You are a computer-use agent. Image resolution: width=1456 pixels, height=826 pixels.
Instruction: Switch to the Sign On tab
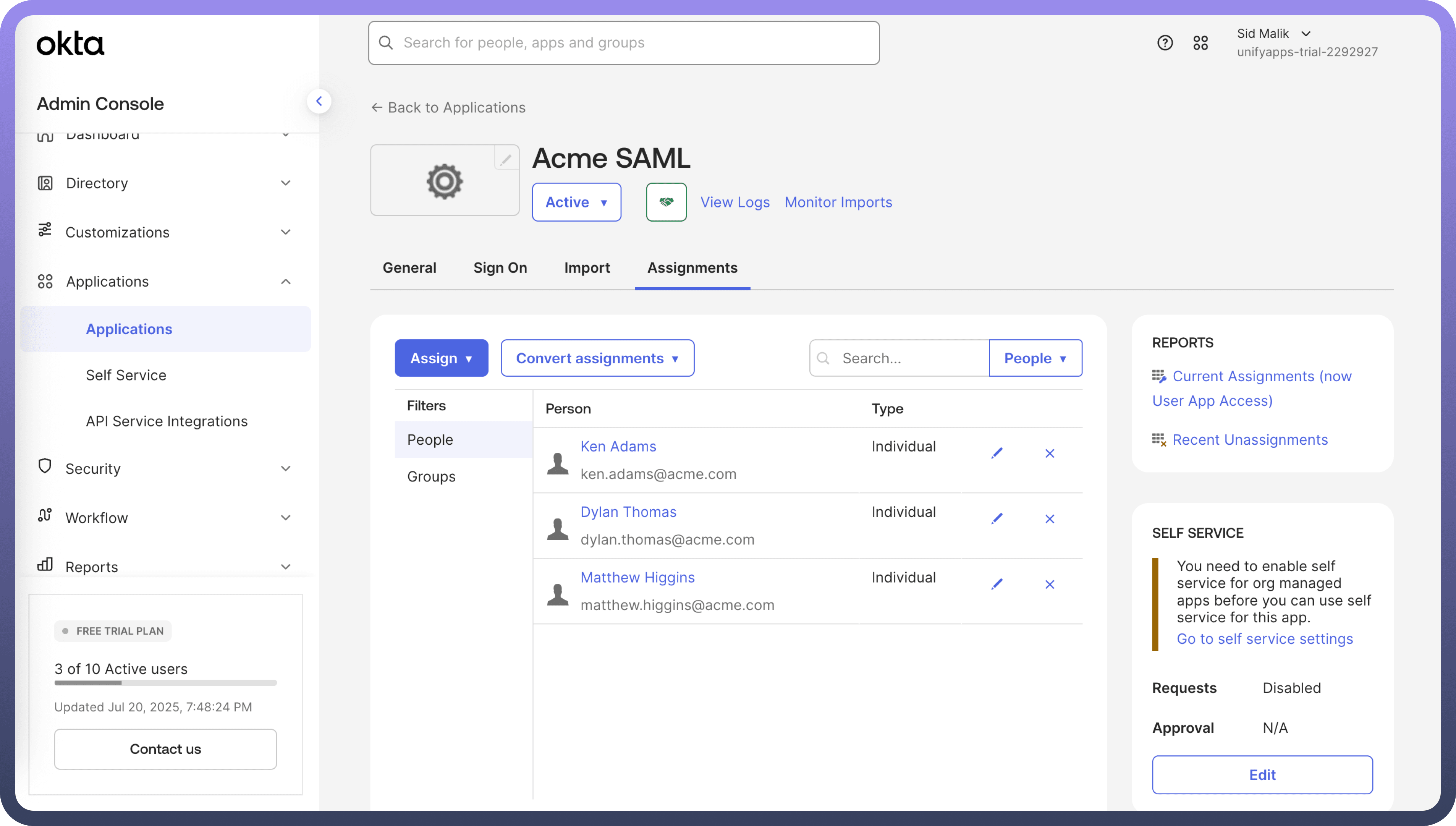click(500, 268)
